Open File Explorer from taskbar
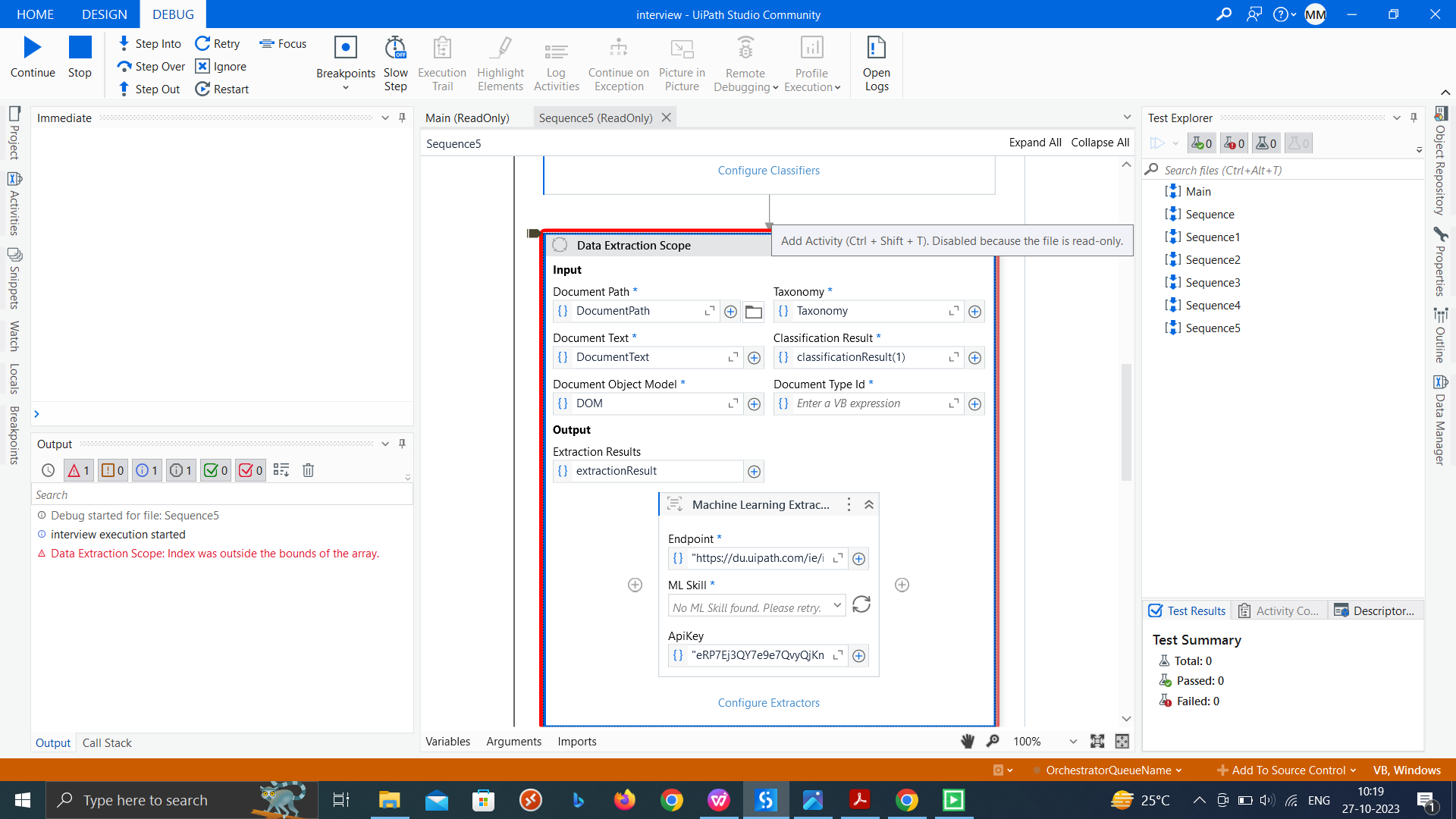Viewport: 1456px width, 819px height. tap(390, 800)
